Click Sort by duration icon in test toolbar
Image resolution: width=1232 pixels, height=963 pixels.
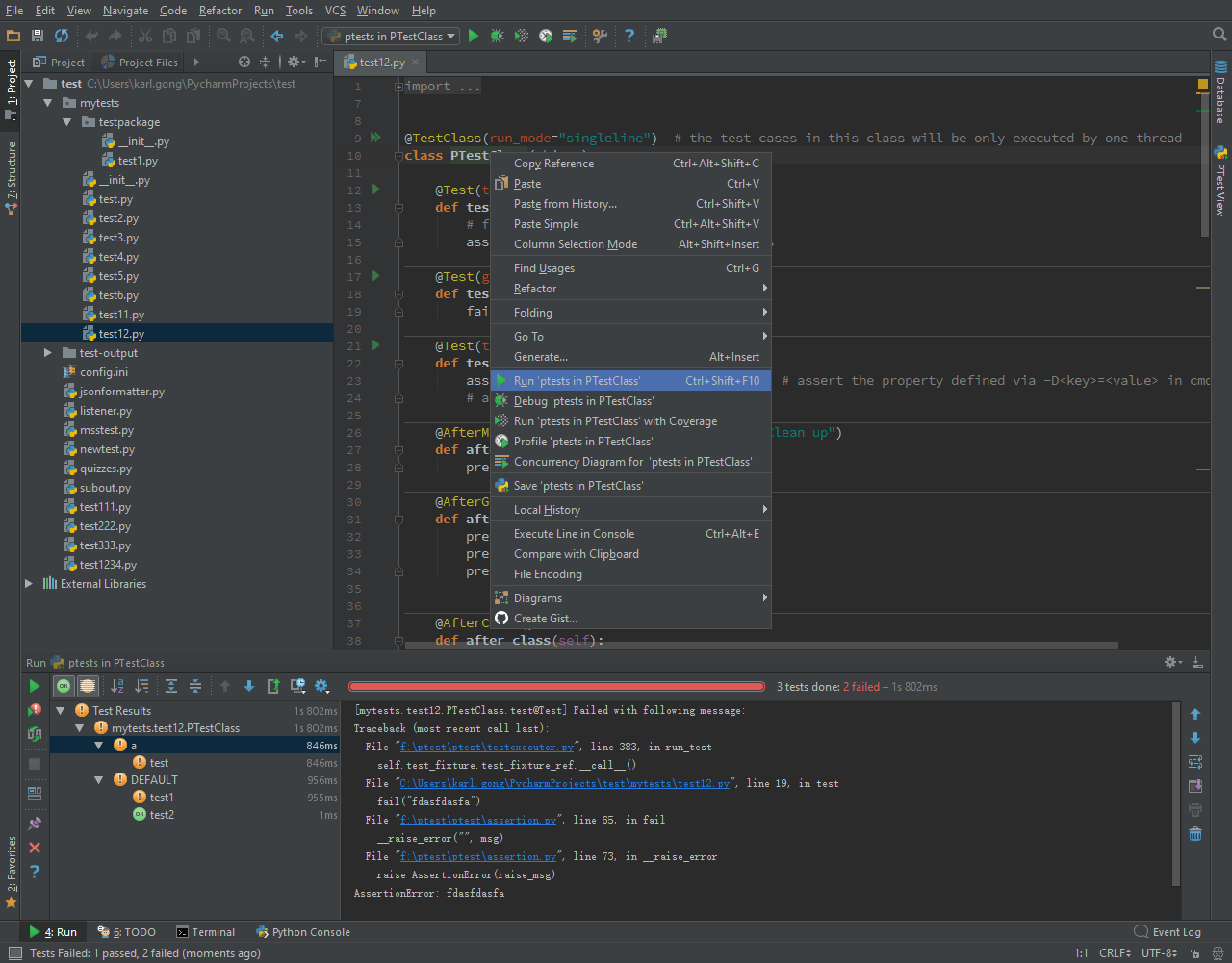[141, 686]
